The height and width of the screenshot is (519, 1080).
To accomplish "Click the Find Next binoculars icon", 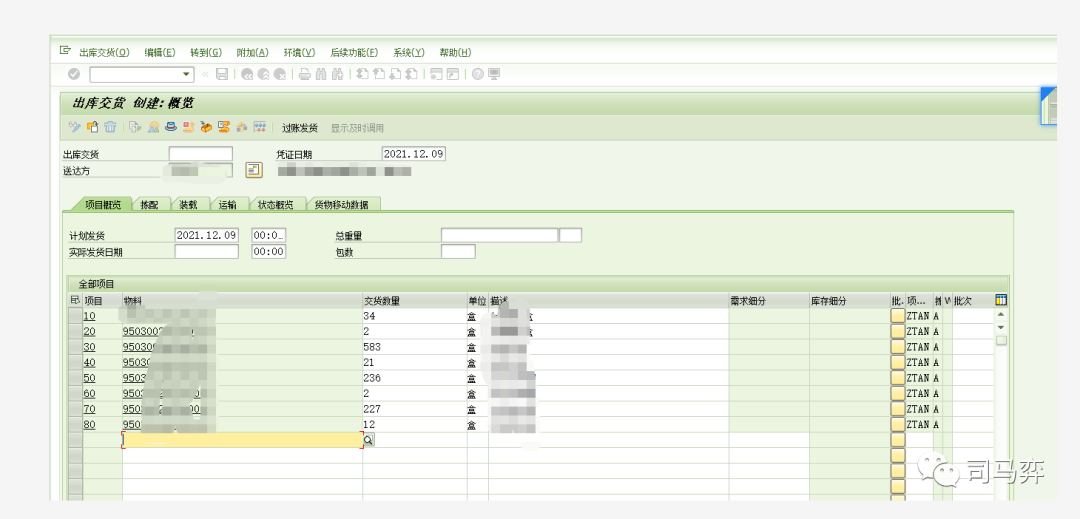I will tap(338, 74).
